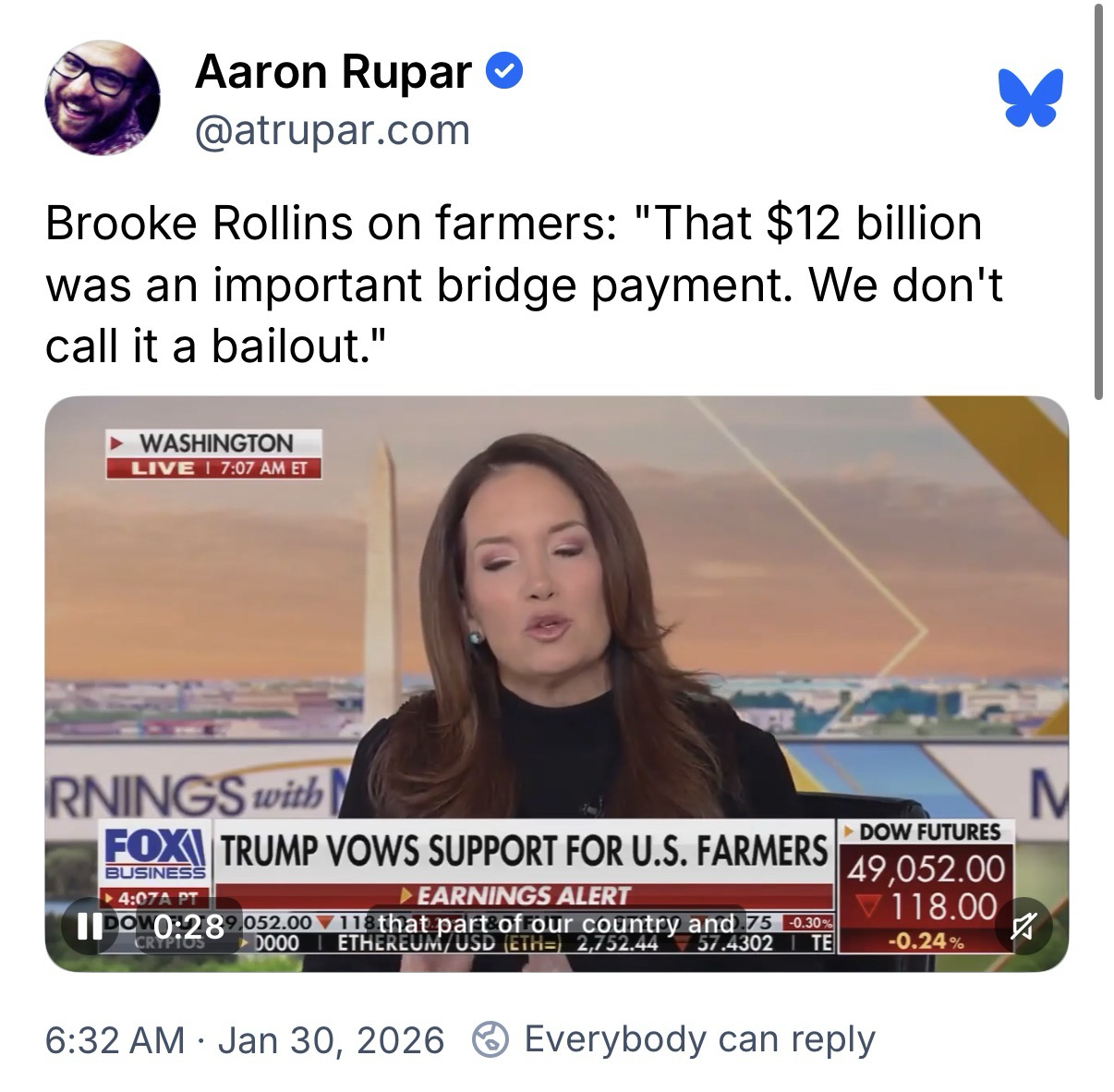Click the 6:32 AM Jan 30, 2026 timestamp
The height and width of the screenshot is (1092, 1114).
pyautogui.click(x=245, y=1040)
